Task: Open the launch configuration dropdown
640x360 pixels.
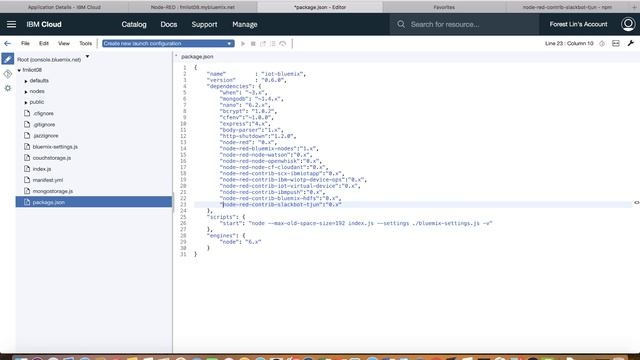Action: point(168,43)
